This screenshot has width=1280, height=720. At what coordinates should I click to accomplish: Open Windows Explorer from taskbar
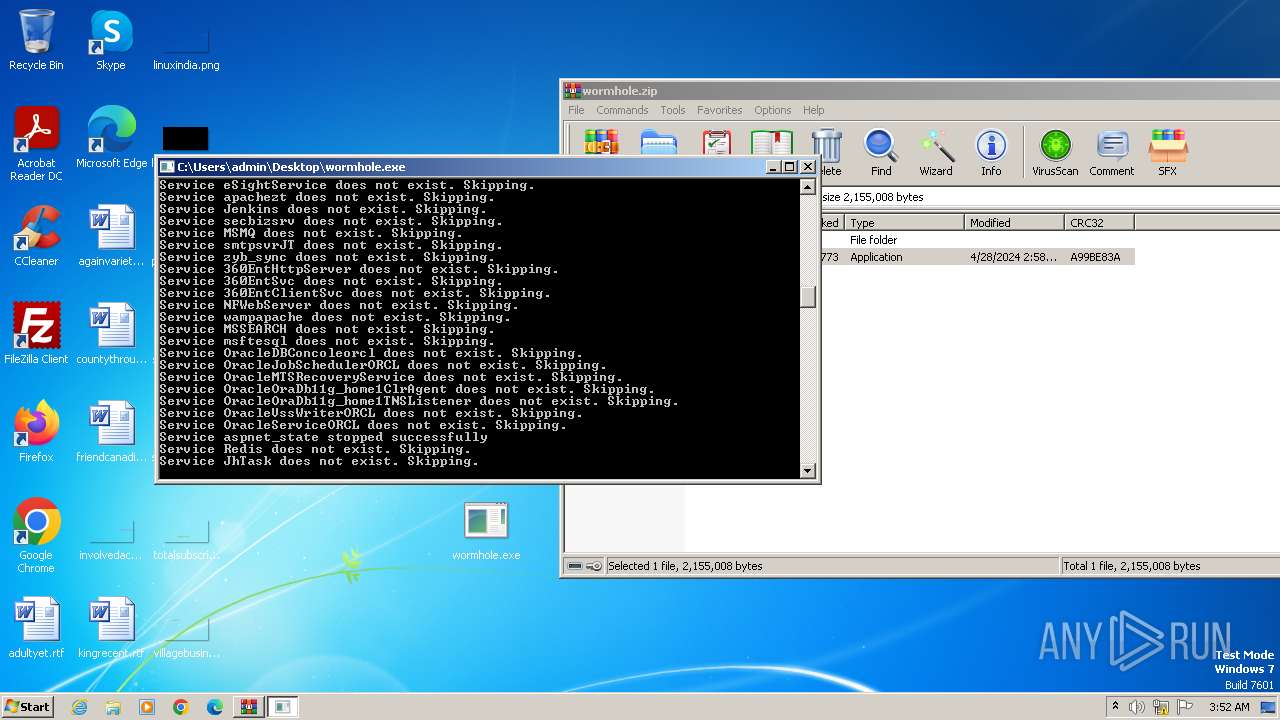point(113,707)
